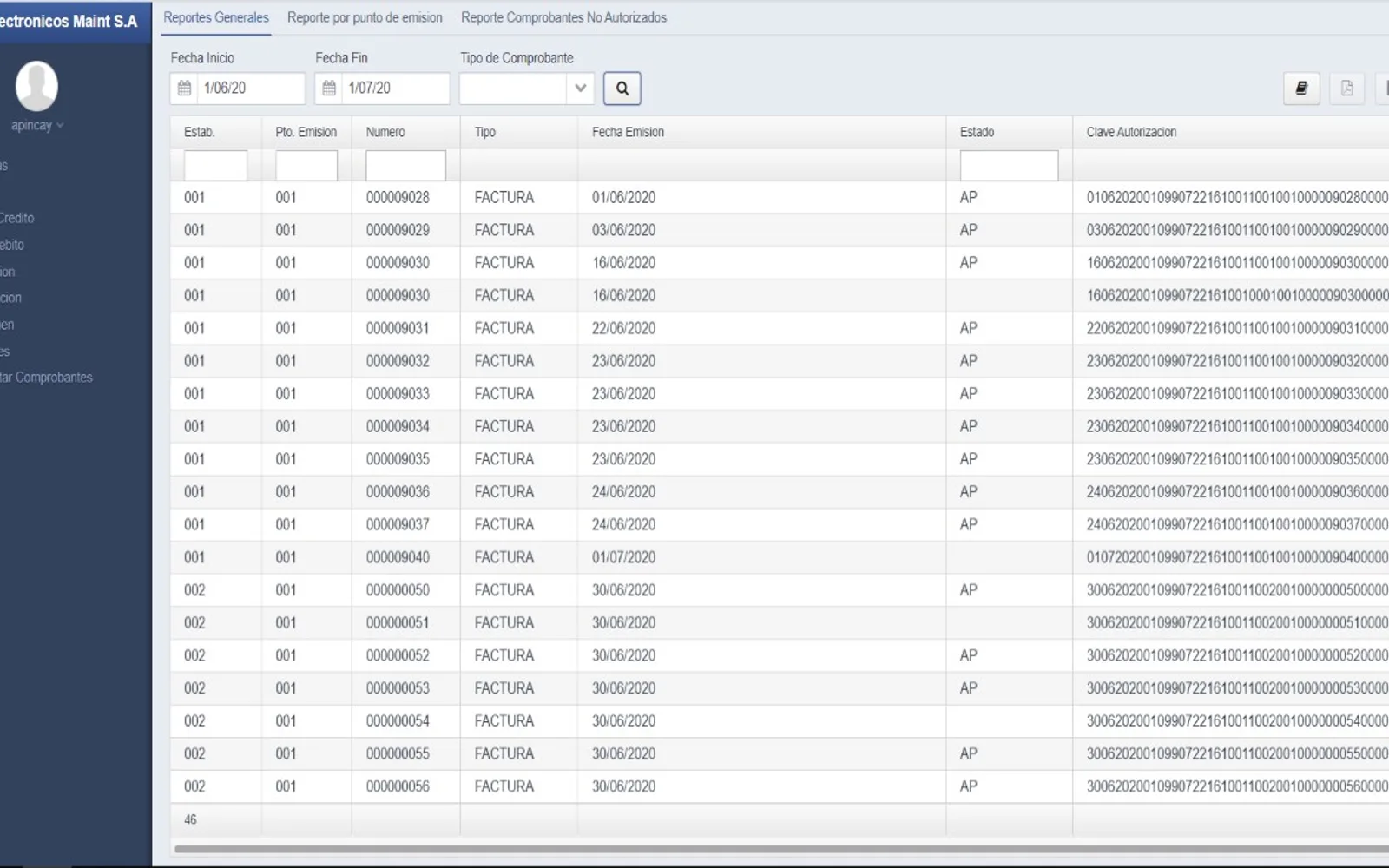Switch to Reportes Generales tab

(216, 17)
